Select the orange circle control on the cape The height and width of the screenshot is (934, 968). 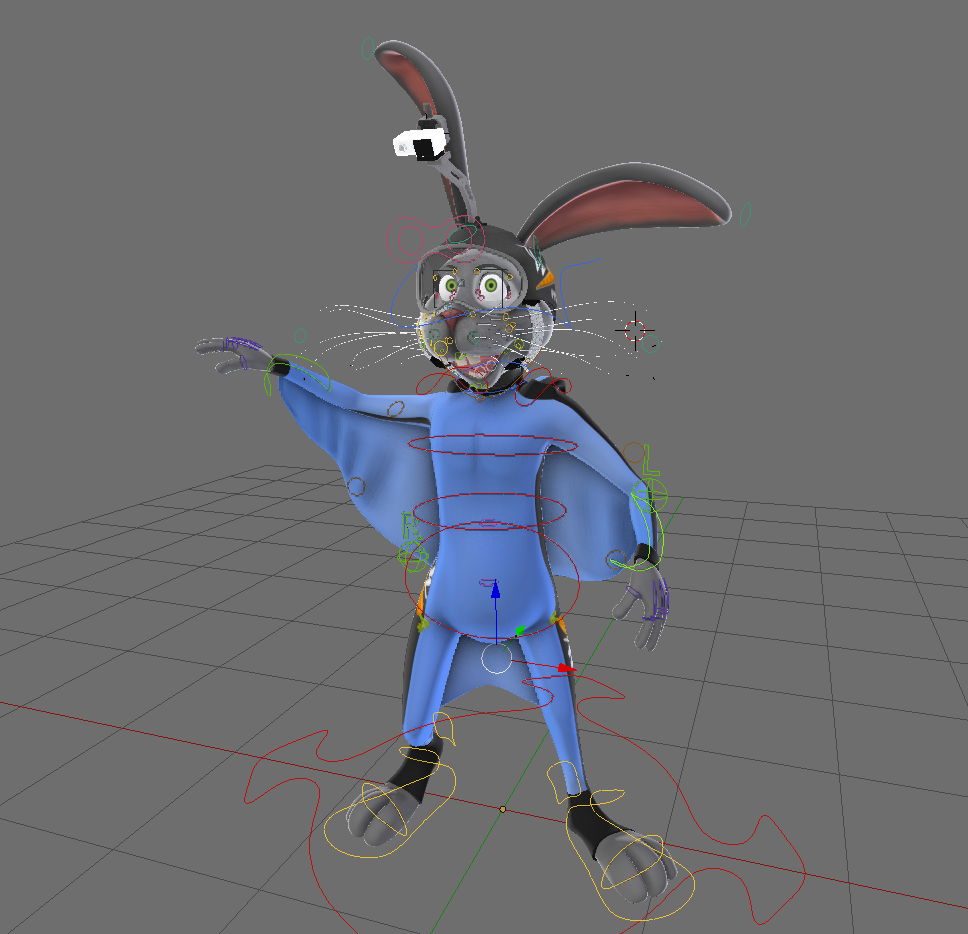[356, 486]
